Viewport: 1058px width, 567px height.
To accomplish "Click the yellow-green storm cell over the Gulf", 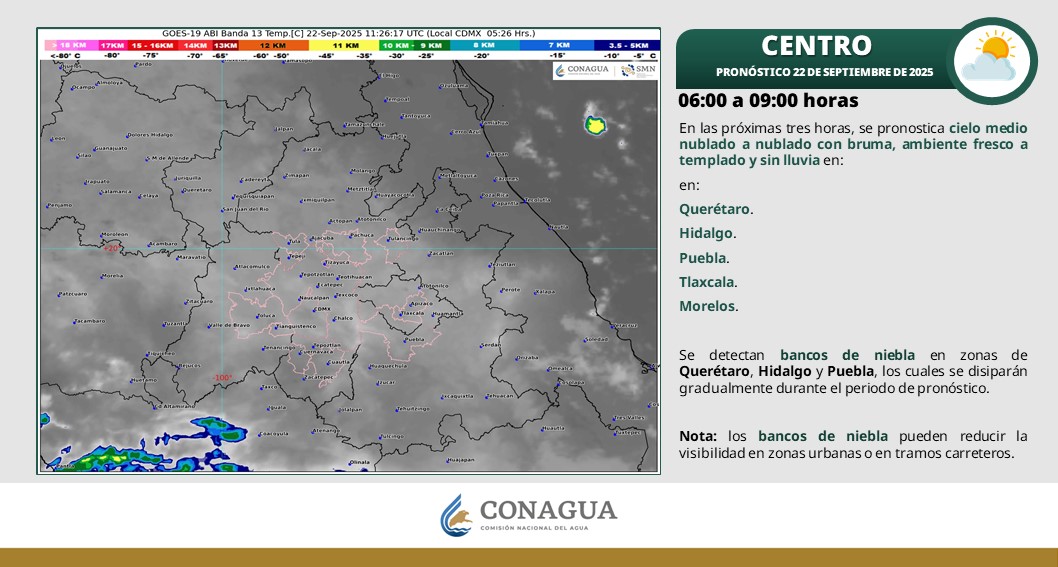I will 596,125.
